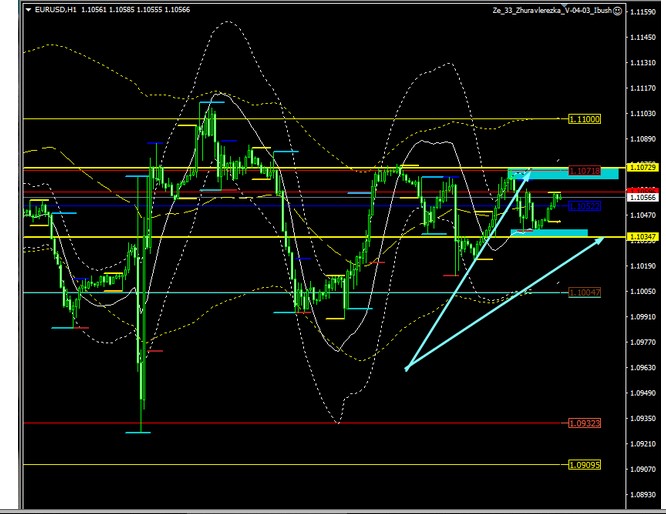The image size is (666, 514).
Task: Select the red 1.10718 level label
Action: [584, 172]
